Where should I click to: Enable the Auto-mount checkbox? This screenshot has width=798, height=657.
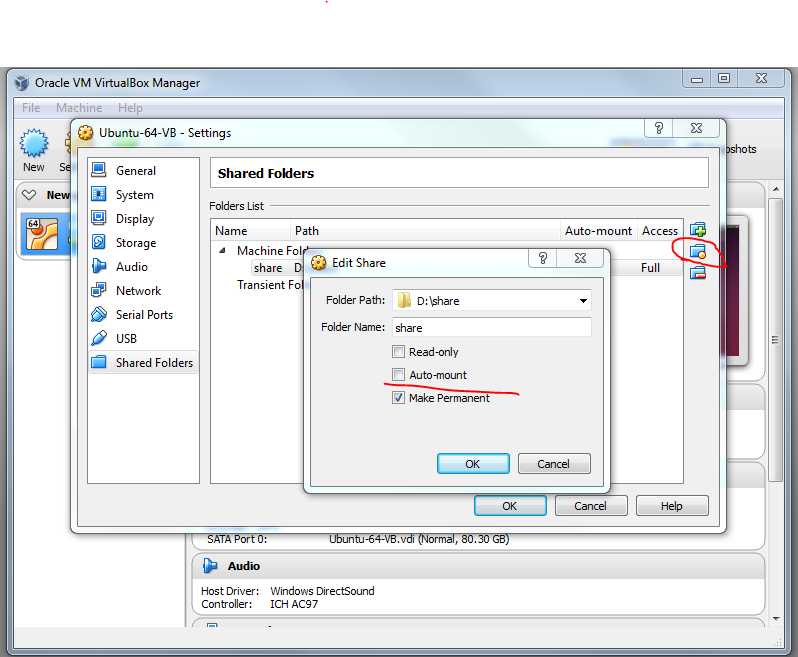click(x=398, y=375)
